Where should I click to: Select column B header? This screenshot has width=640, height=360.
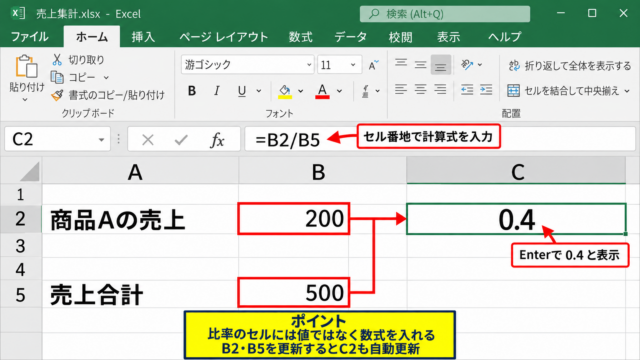322,172
